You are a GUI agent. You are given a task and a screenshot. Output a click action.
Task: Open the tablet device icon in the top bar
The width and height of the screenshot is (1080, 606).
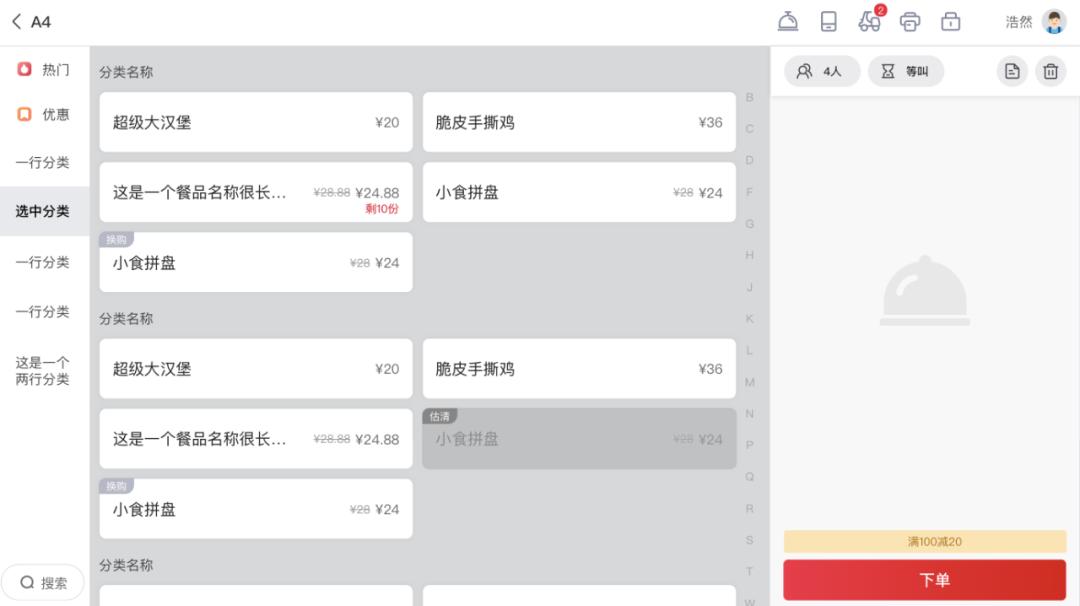click(x=830, y=21)
